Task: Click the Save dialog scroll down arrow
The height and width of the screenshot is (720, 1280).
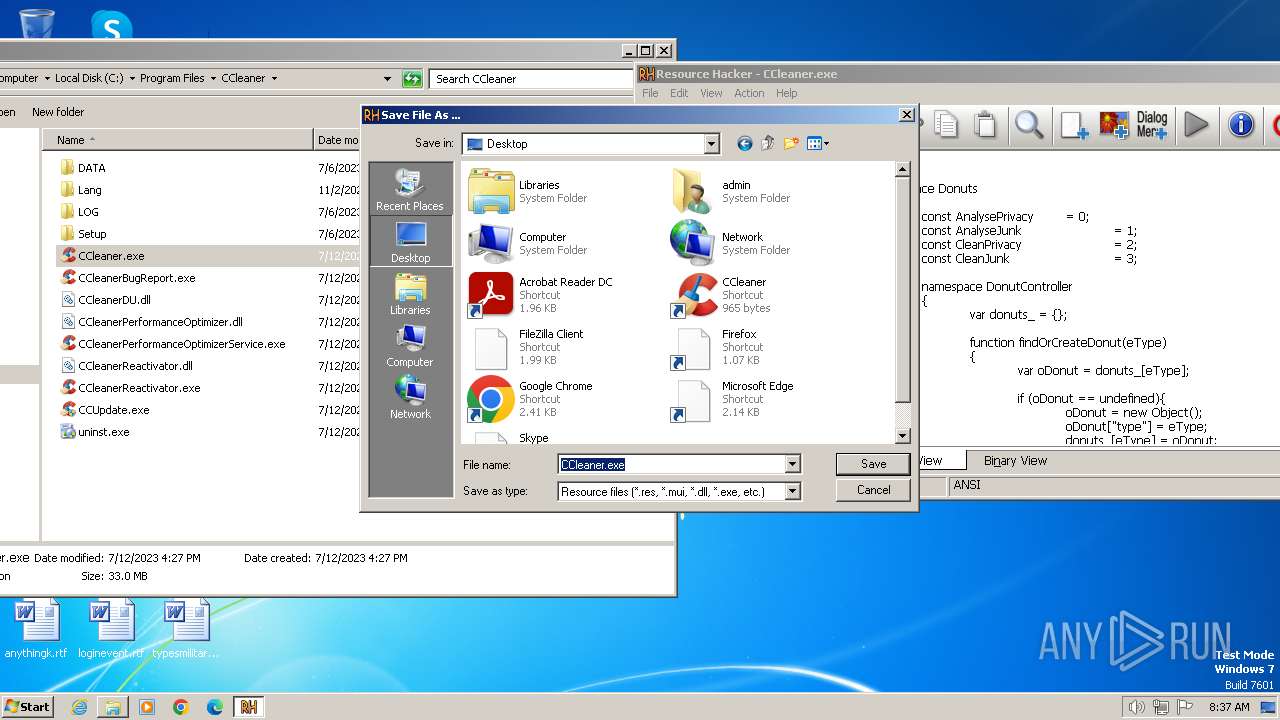Action: point(902,436)
